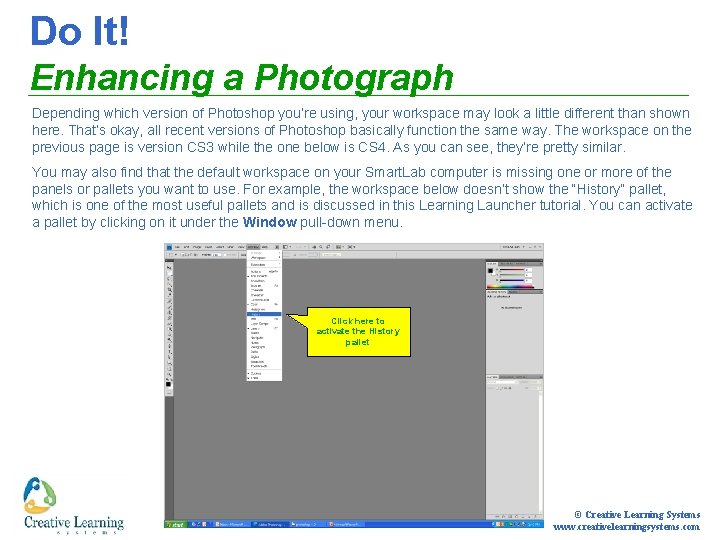Toggle Adjustments checked item in Window menu
The height and width of the screenshot is (540, 720).
point(264,276)
